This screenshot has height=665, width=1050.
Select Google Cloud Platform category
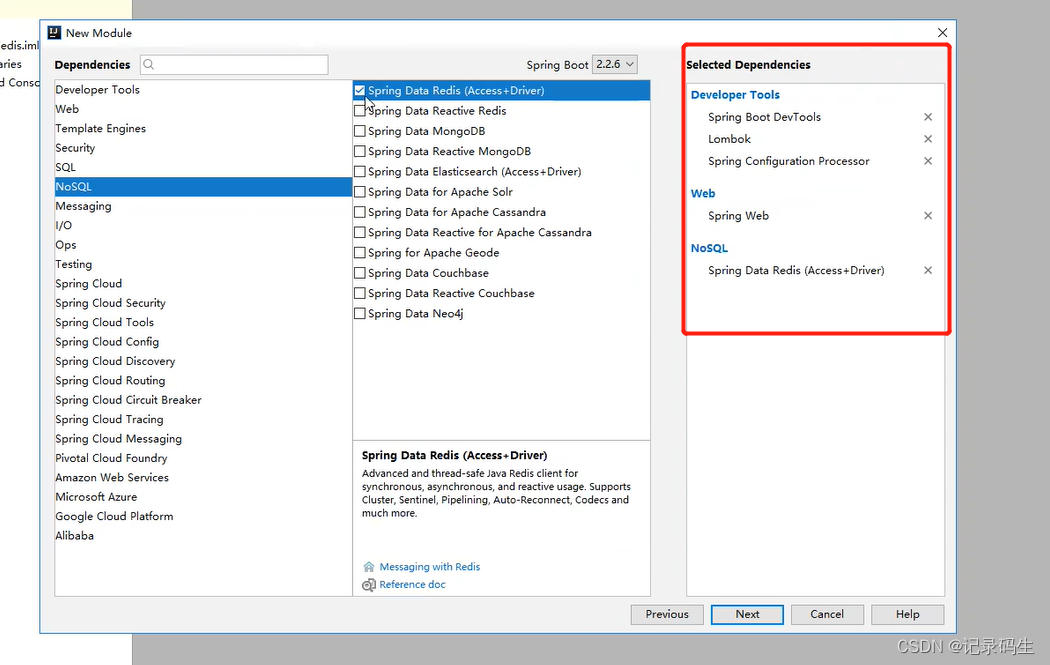click(x=203, y=517)
